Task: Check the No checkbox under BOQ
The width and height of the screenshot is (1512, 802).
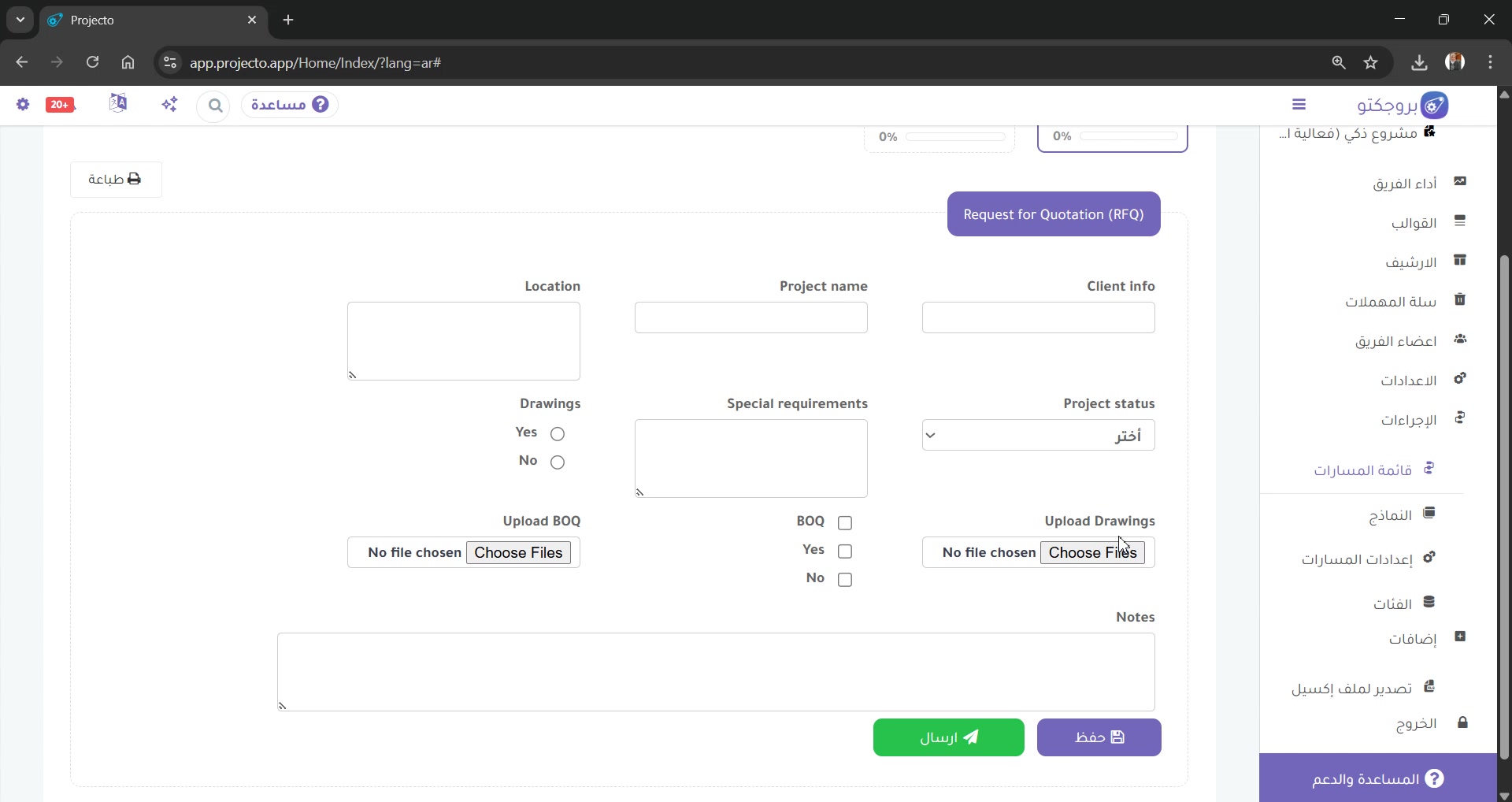Action: (x=845, y=579)
